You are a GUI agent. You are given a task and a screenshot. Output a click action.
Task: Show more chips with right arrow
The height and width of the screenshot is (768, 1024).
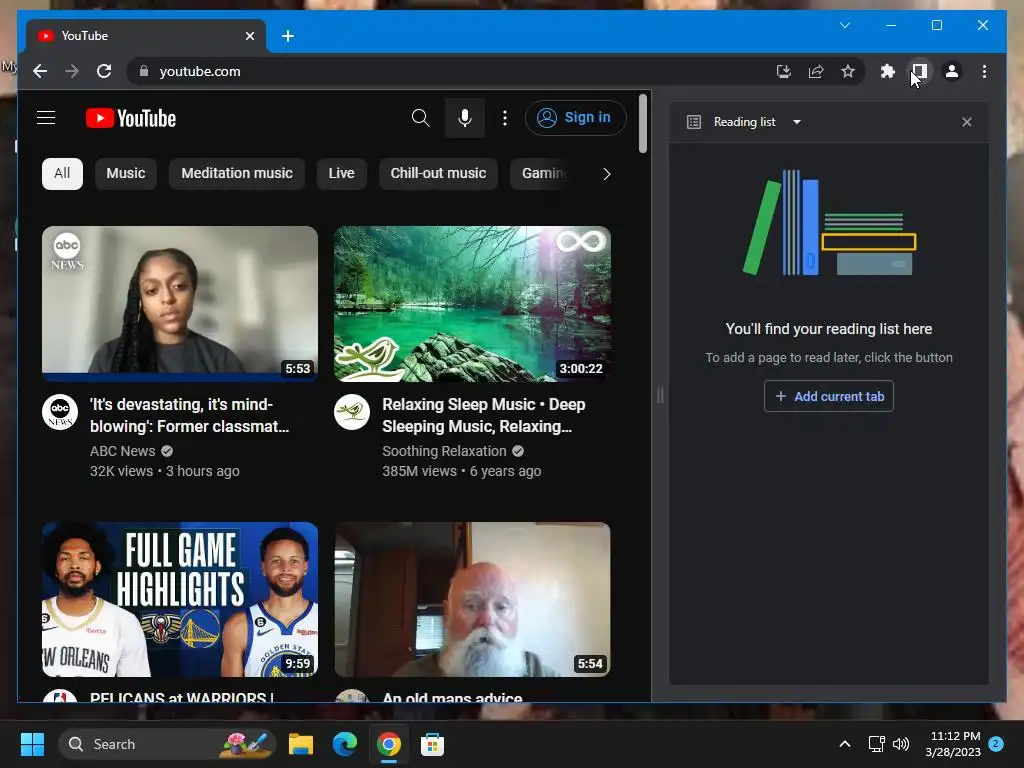607,174
